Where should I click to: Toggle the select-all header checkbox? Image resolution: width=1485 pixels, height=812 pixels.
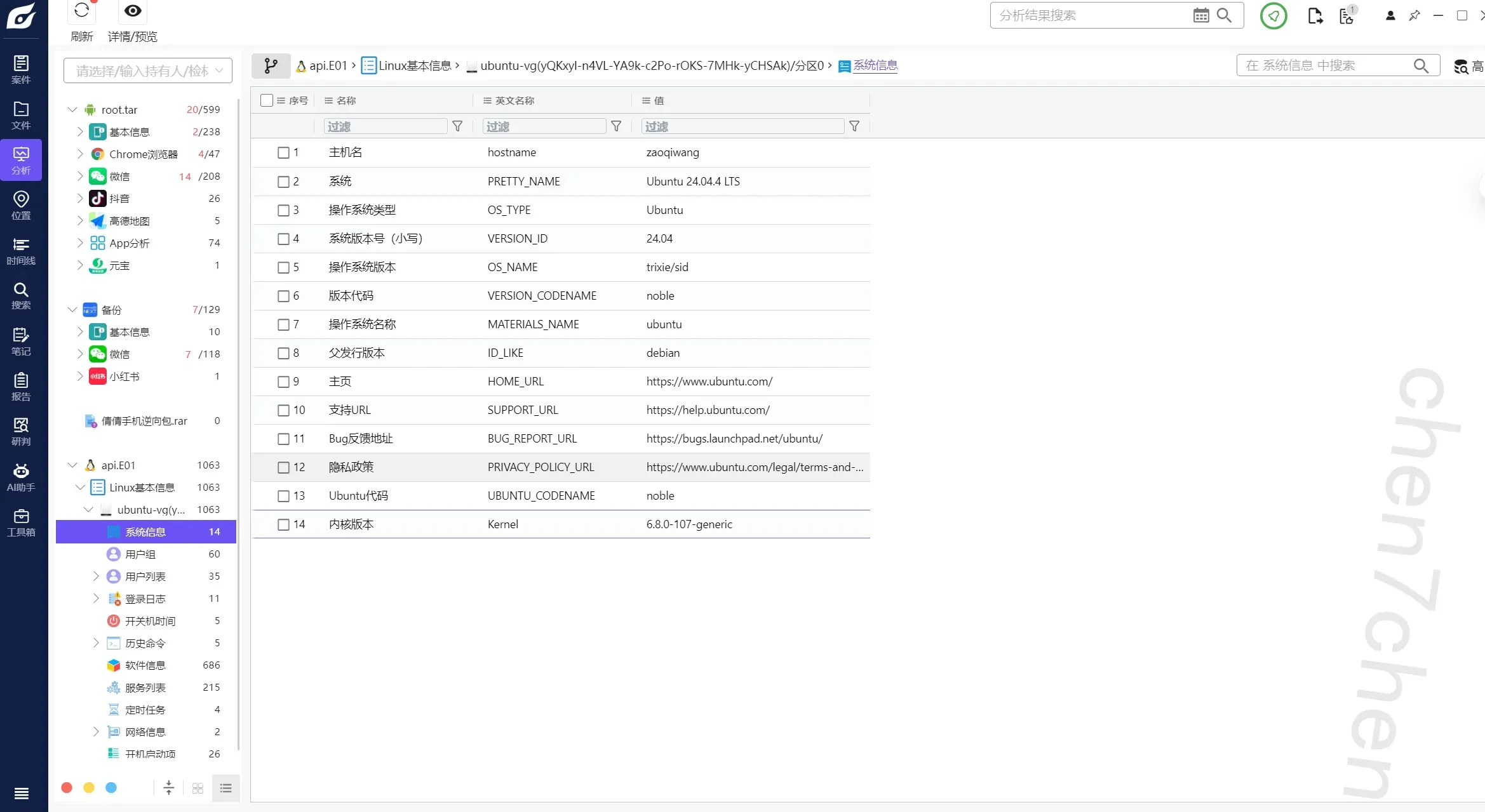[x=267, y=100]
